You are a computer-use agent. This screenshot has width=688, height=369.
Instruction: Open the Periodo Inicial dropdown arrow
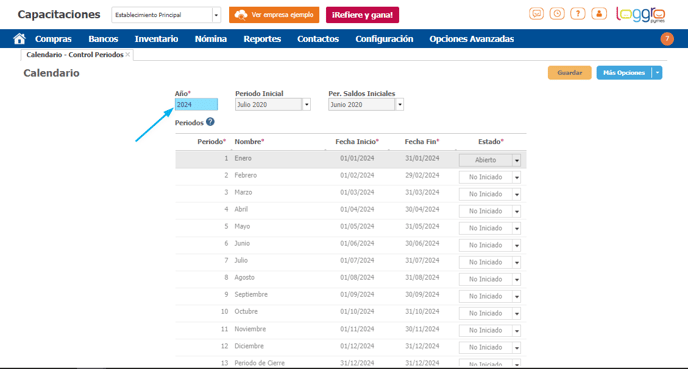tap(306, 104)
